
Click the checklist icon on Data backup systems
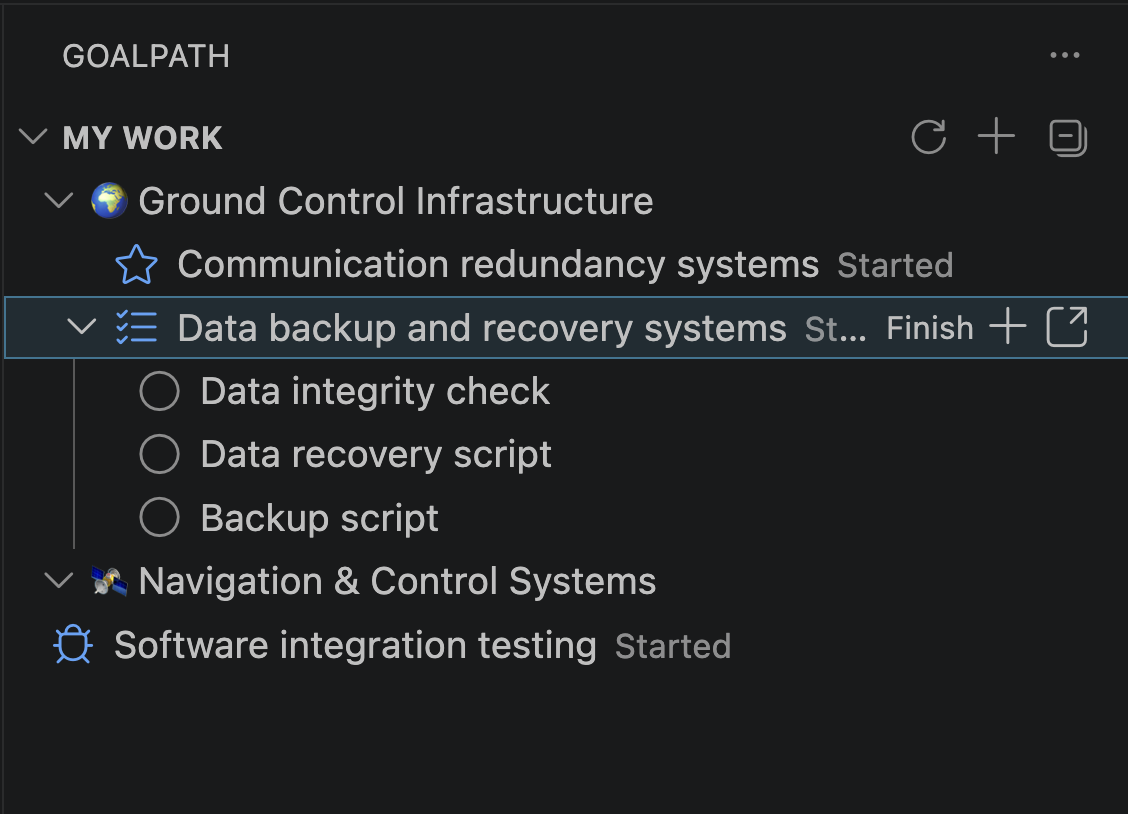[x=137, y=327]
